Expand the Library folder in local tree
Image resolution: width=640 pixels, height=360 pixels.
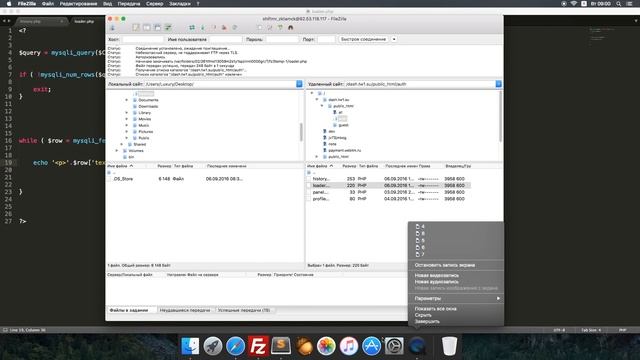[127, 113]
